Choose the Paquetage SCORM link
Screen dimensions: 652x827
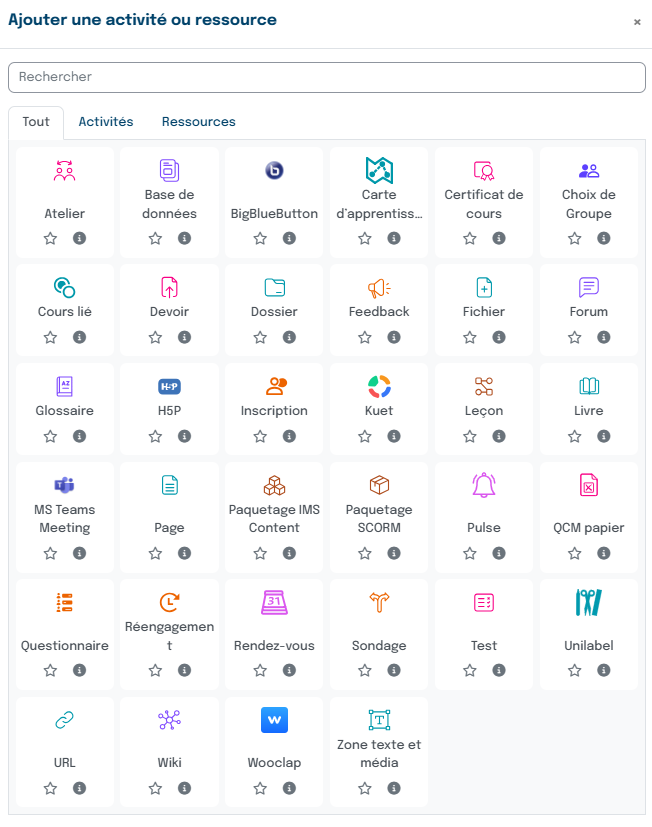point(379,518)
